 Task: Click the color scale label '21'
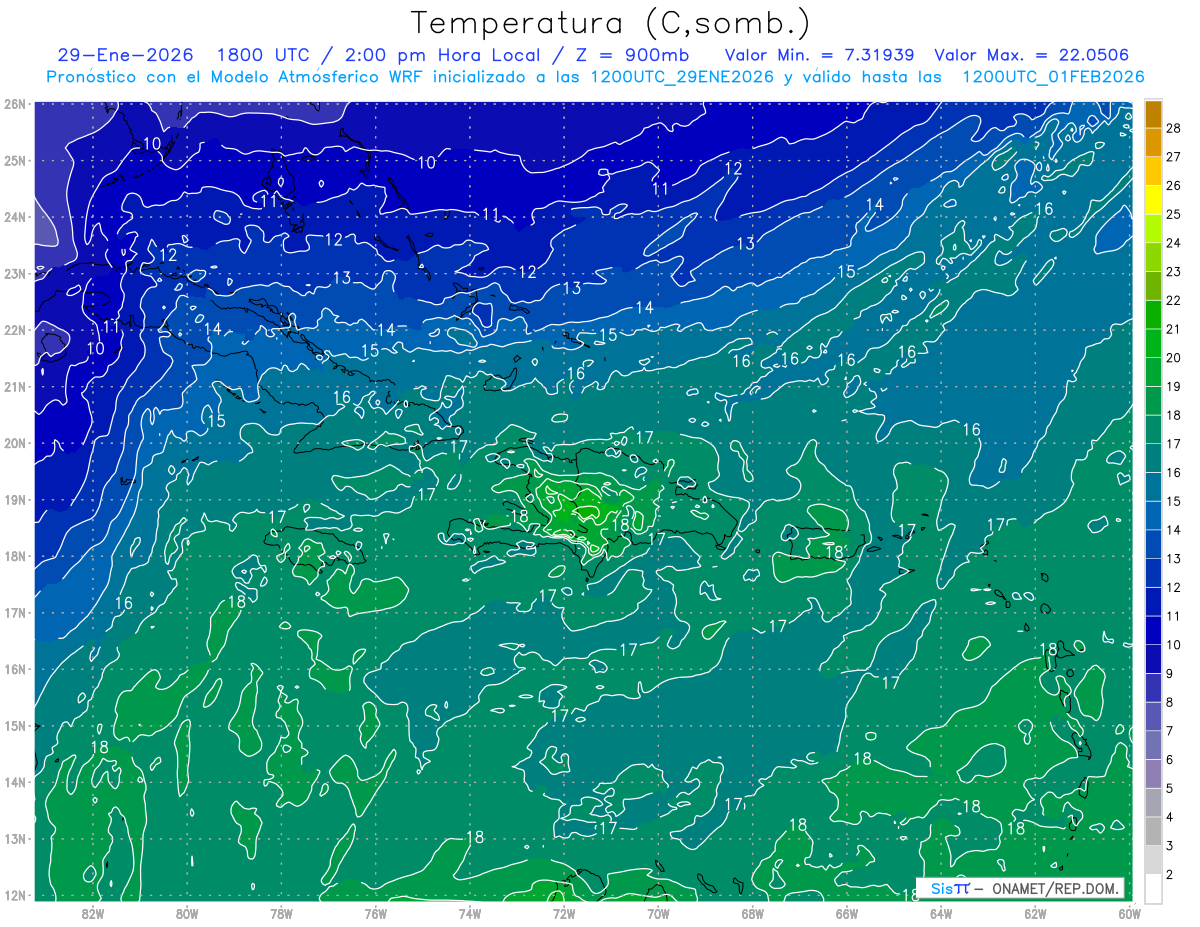(x=1174, y=329)
